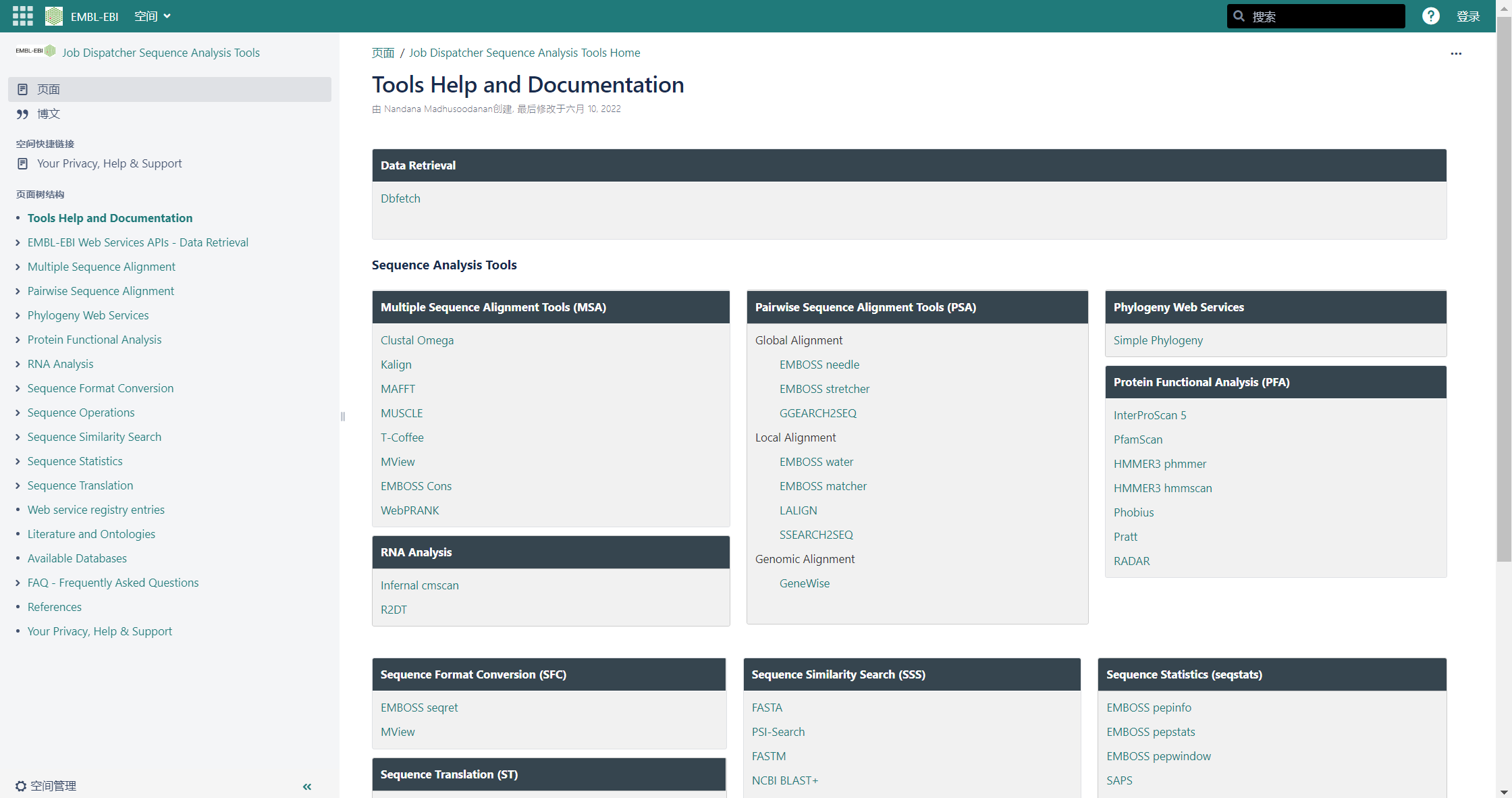Viewport: 1512px width, 798px height.
Task: Open the PSI-Search link
Action: (778, 732)
